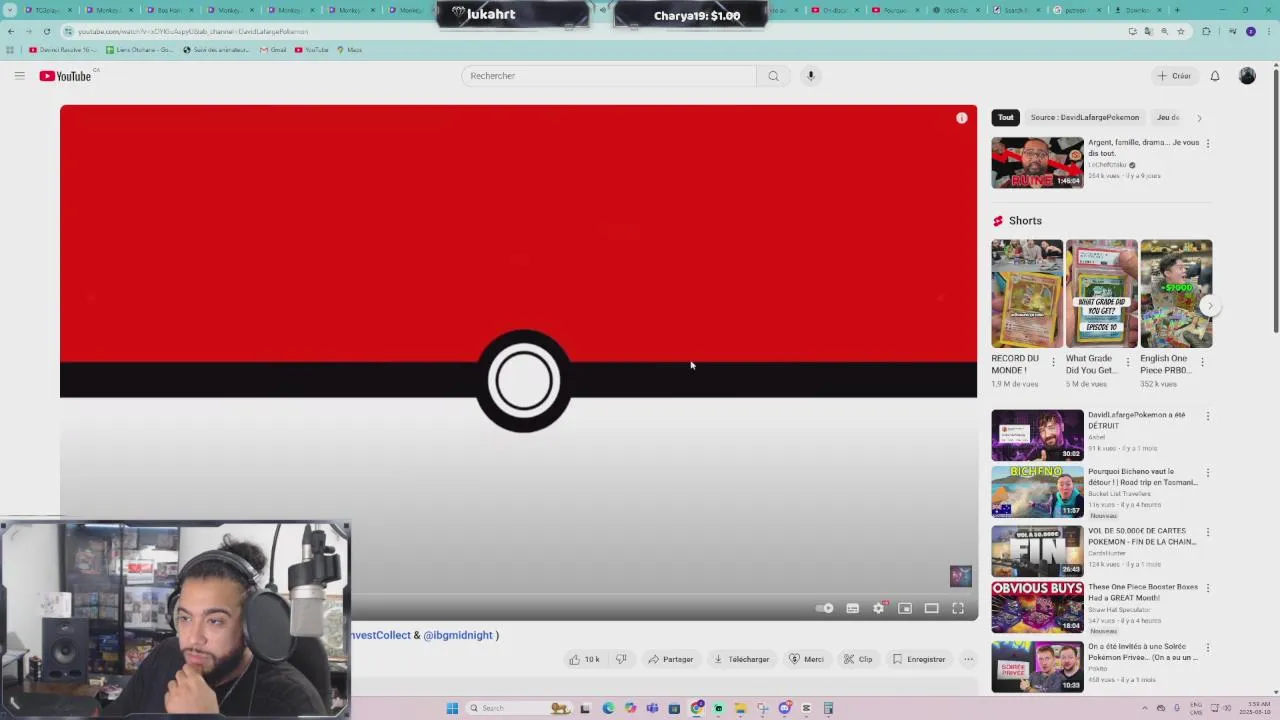Dislike the video
Viewport: 1280px width, 720px height.
coord(621,659)
